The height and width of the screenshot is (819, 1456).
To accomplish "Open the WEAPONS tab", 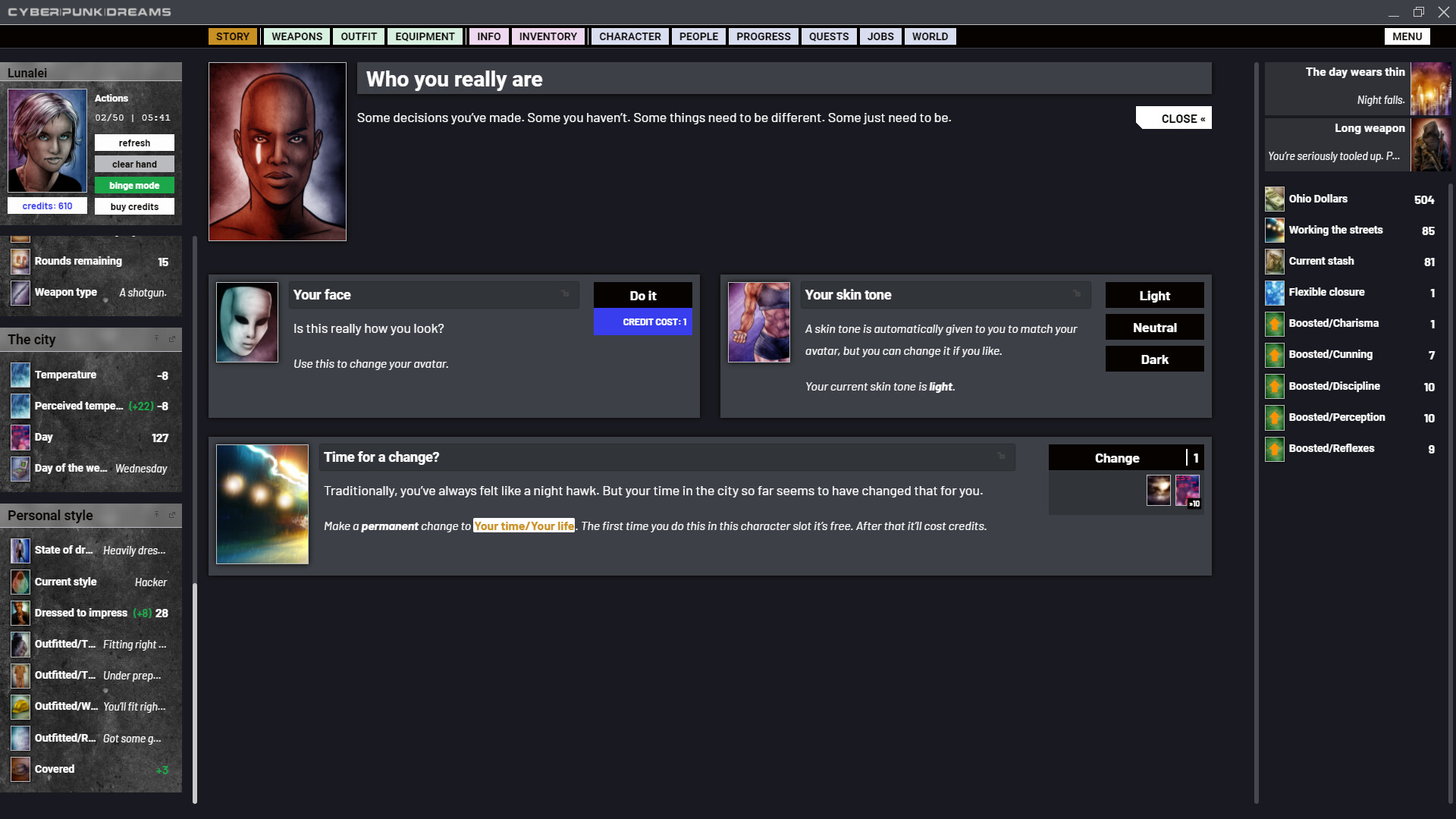I will tap(297, 36).
